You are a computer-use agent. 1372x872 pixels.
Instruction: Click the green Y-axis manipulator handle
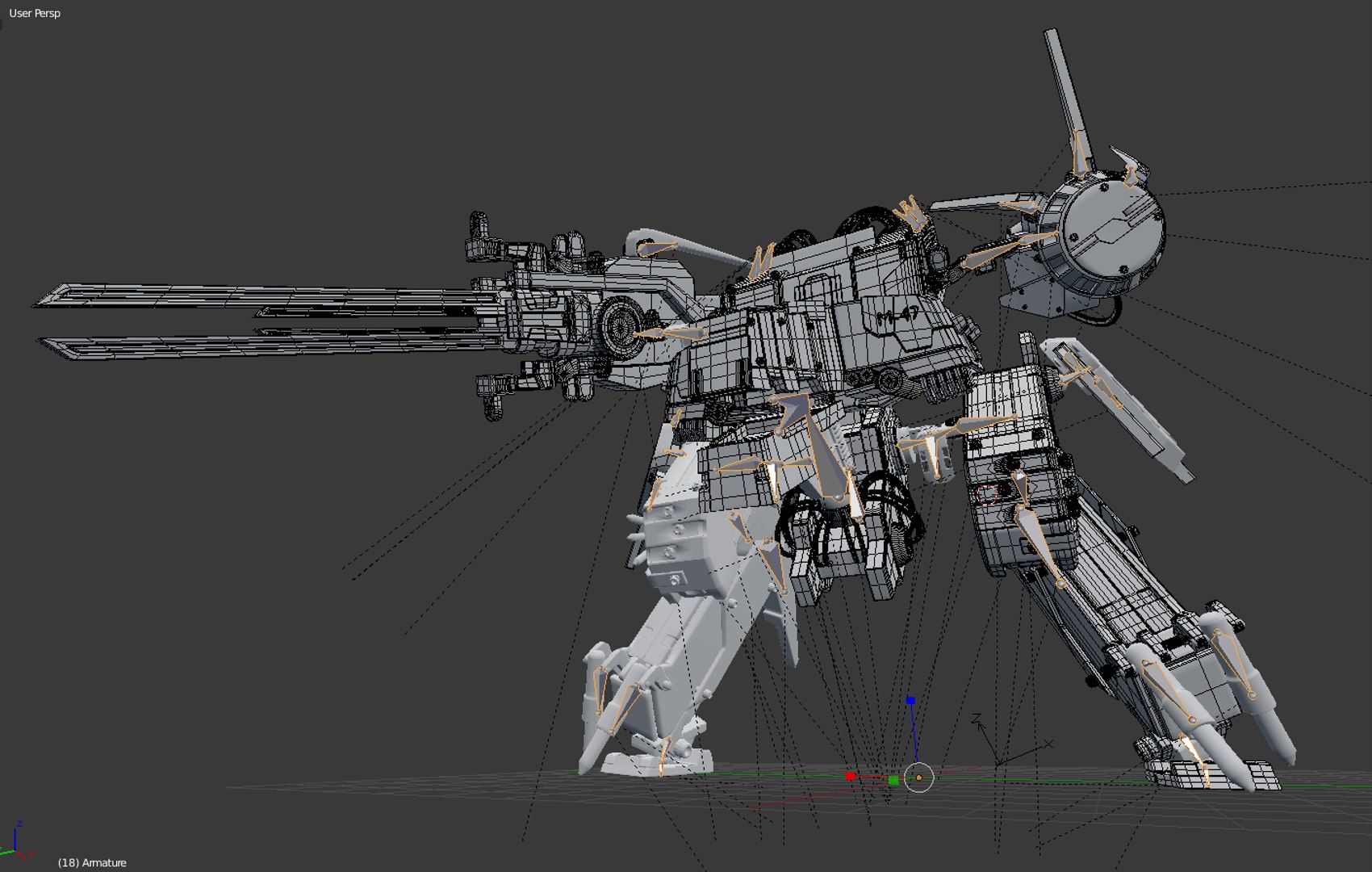(x=893, y=780)
